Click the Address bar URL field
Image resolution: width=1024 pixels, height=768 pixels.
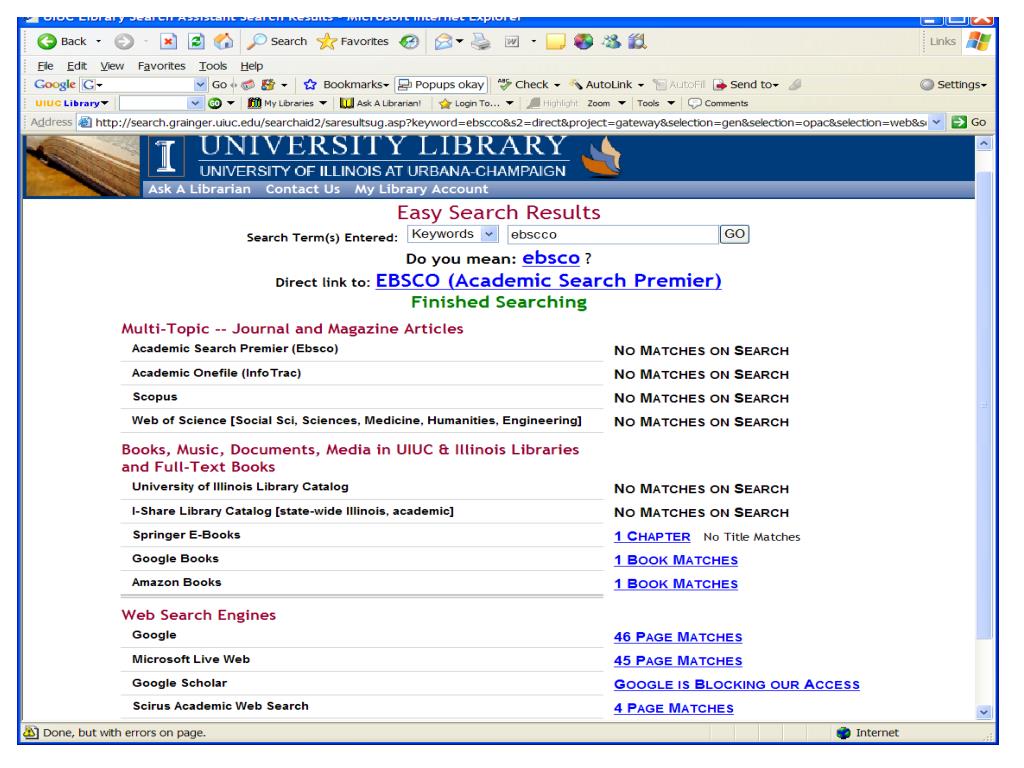510,122
